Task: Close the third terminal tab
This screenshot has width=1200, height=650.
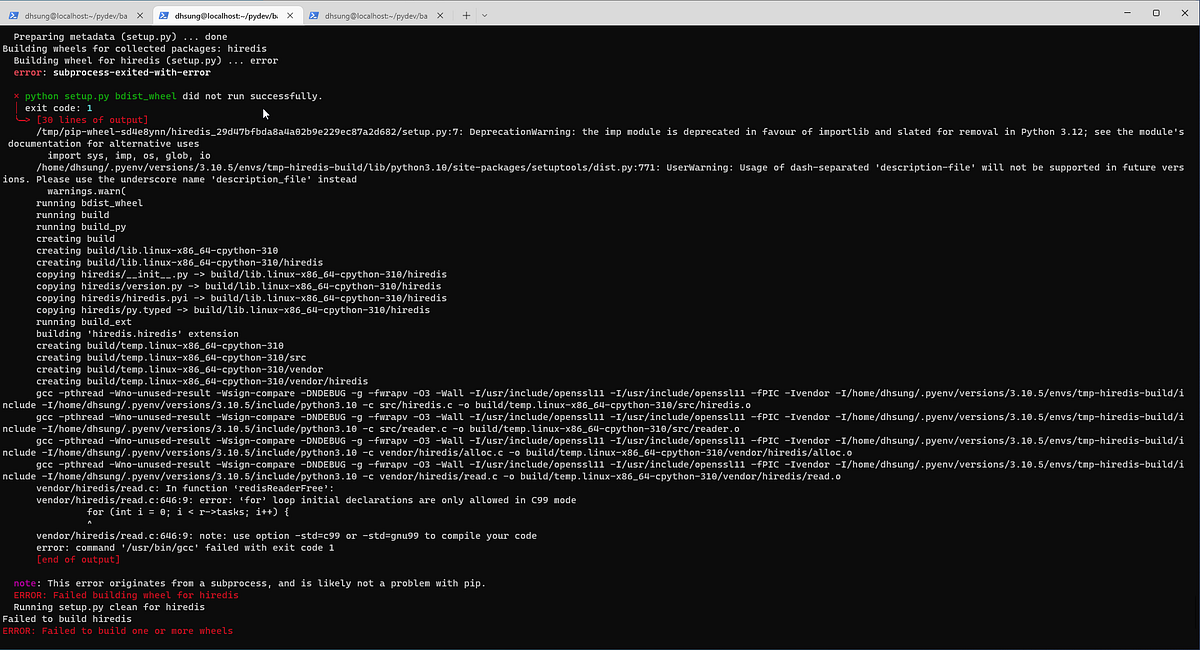Action: tap(440, 14)
